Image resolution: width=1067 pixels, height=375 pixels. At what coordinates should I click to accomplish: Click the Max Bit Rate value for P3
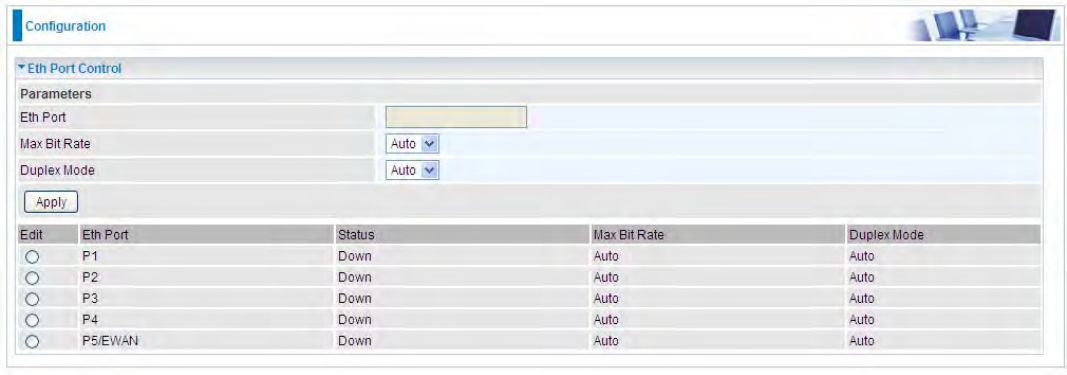pyautogui.click(x=606, y=298)
